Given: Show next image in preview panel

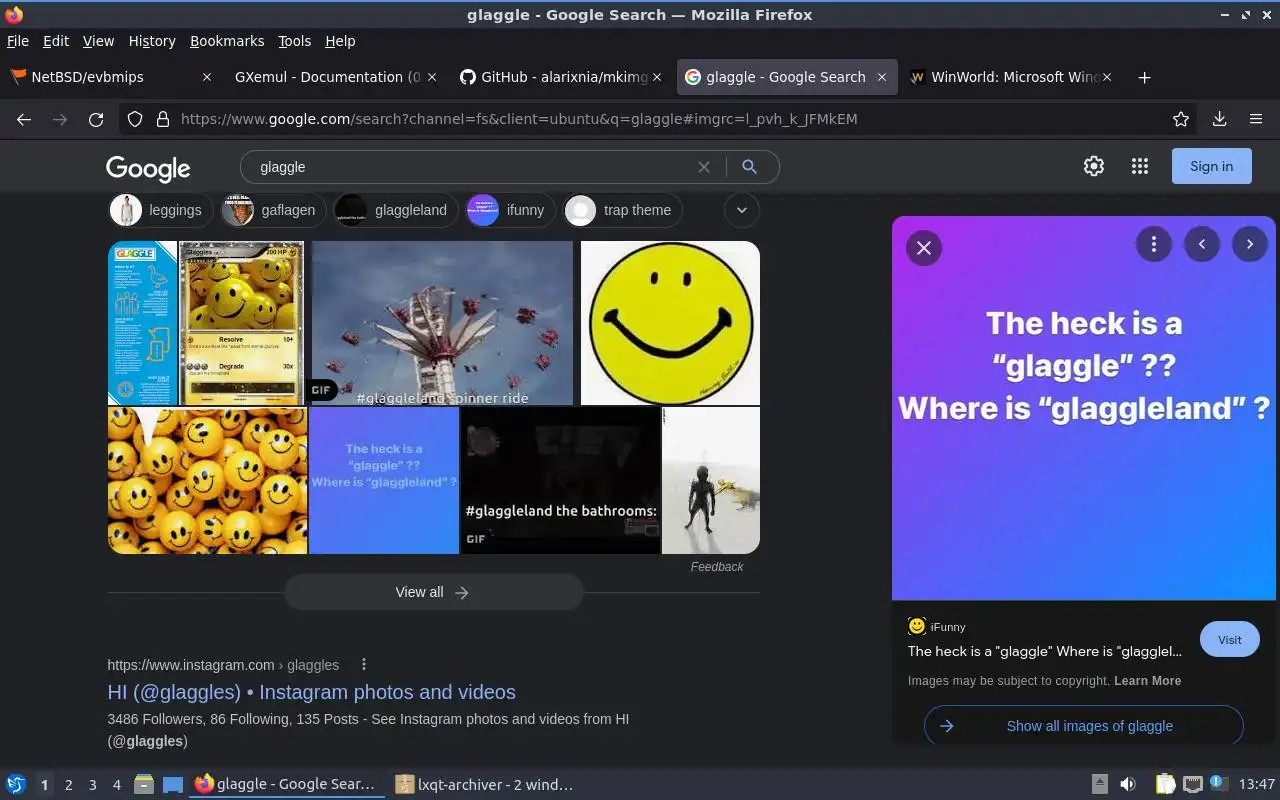Looking at the screenshot, I should 1250,244.
